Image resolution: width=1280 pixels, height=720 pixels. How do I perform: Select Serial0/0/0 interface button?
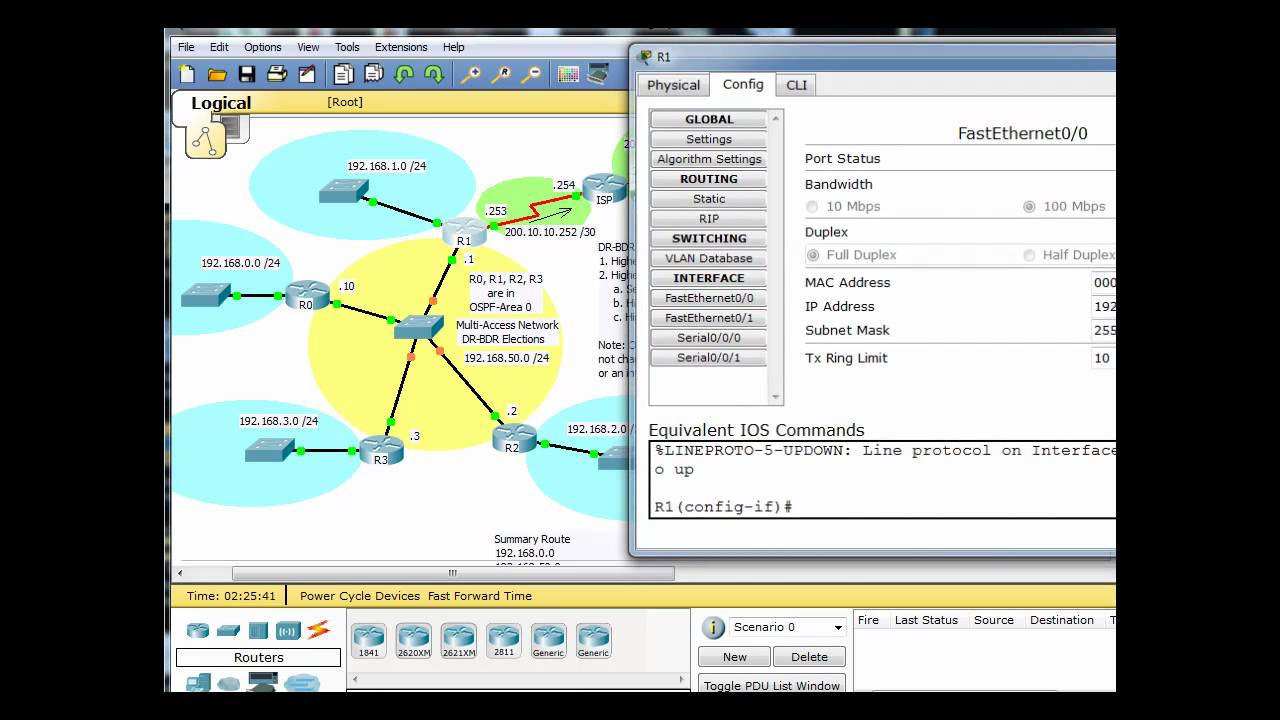click(709, 338)
